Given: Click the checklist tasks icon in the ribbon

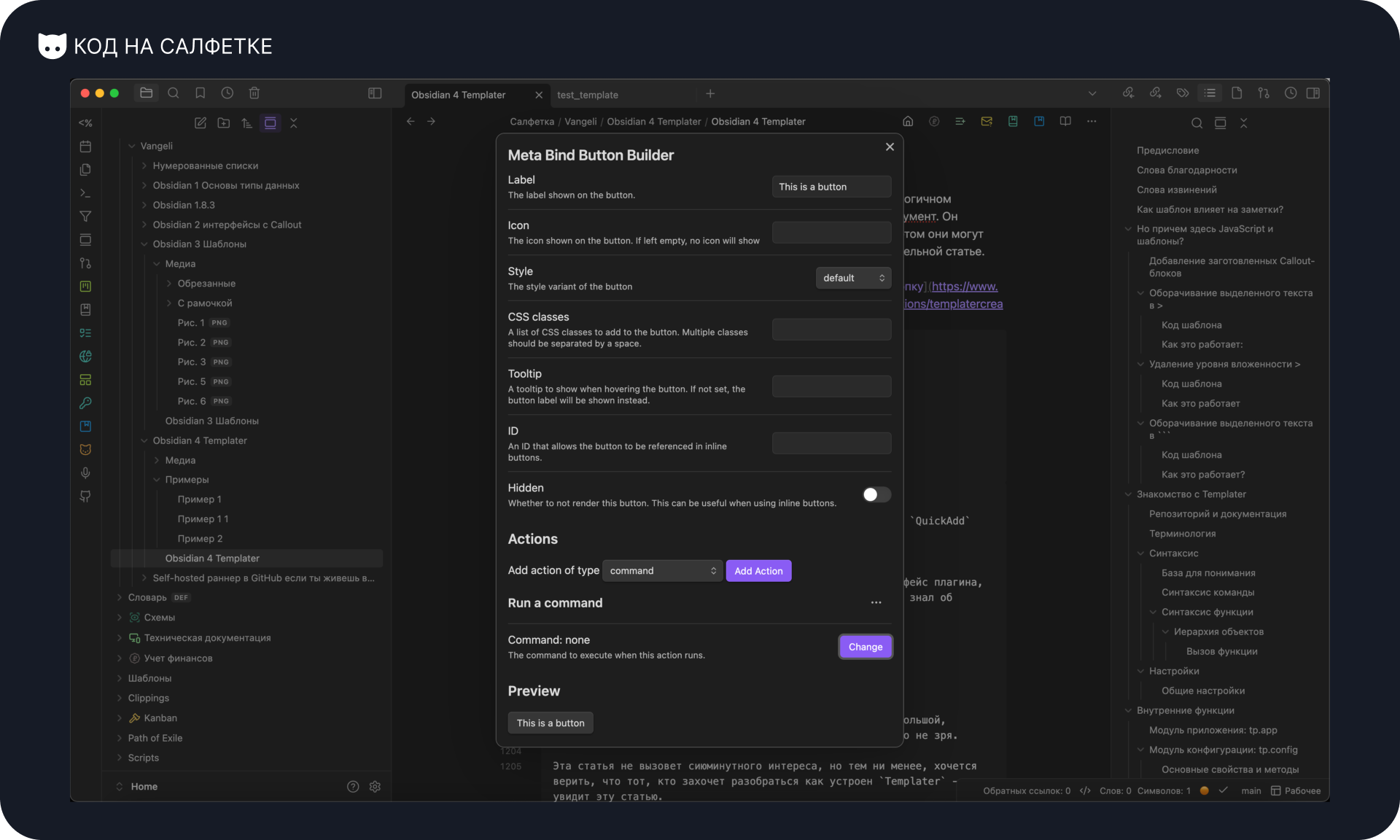Looking at the screenshot, I should pyautogui.click(x=85, y=333).
